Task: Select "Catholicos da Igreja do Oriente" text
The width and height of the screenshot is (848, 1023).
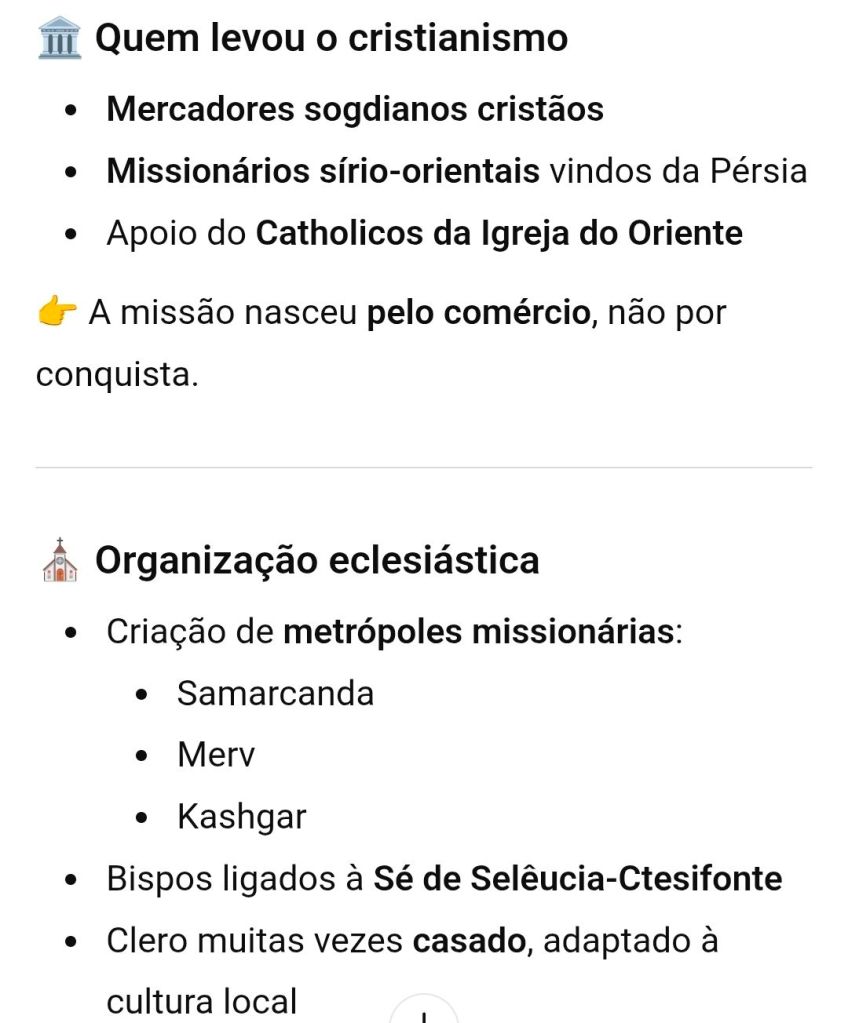Action: click(499, 233)
